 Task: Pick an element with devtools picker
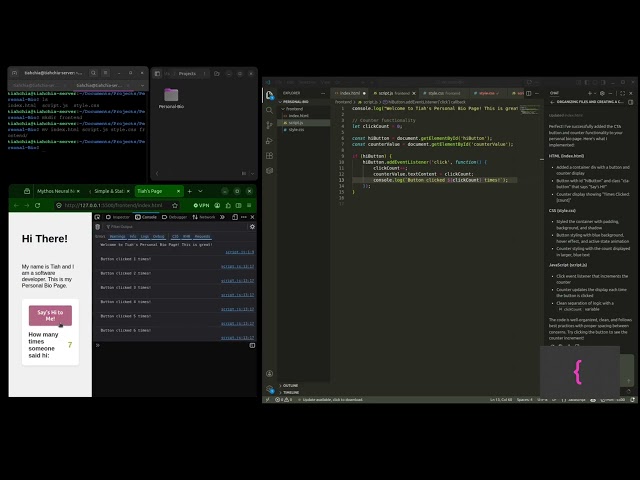click(98, 217)
